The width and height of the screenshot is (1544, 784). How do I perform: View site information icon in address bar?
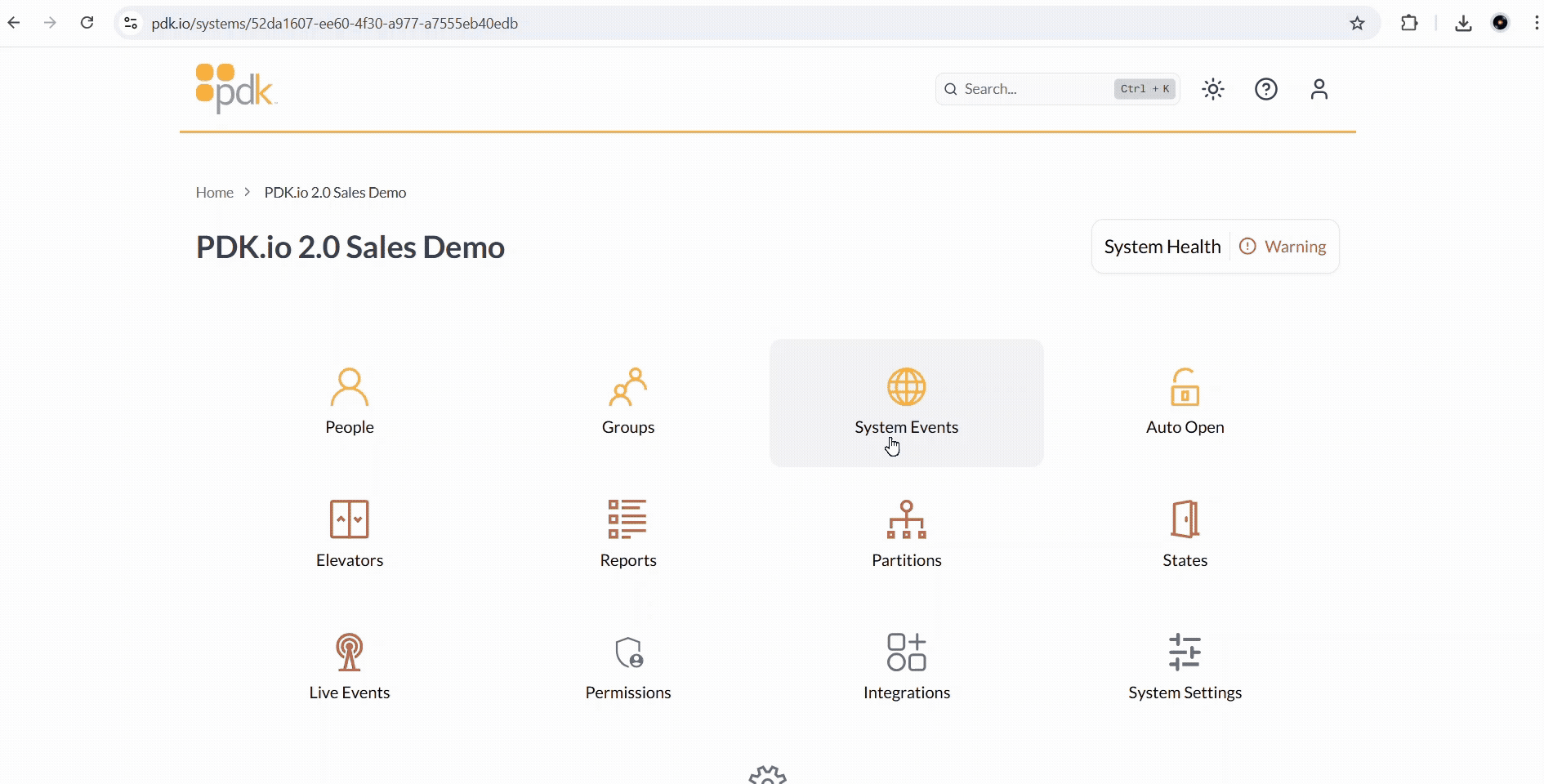point(131,23)
